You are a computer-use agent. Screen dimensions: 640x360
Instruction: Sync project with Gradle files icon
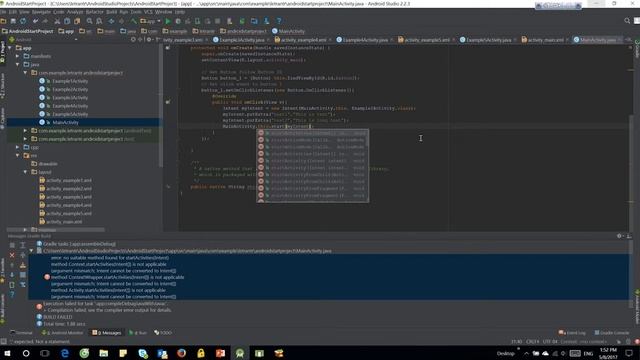pos(242,21)
